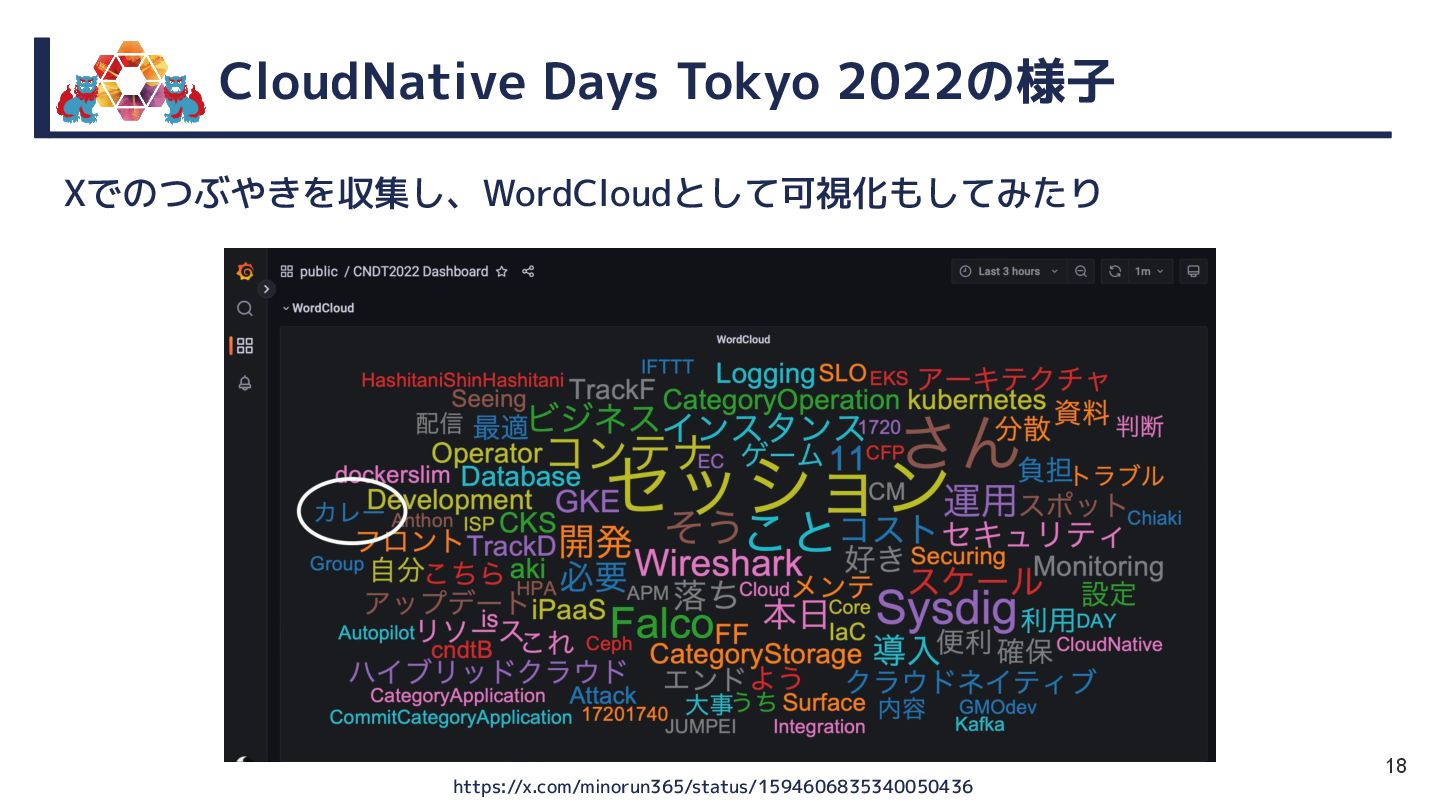Screen dimensions: 1440x810
Task: Click the word アーキテクチャ
Action: (x=1013, y=380)
